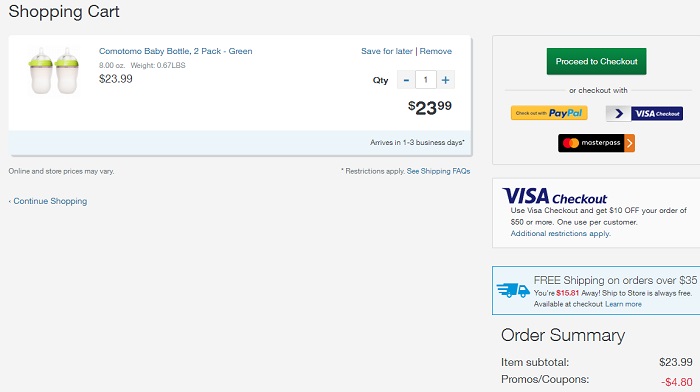Viewport: 700px width, 392px height.
Task: Proceed to Checkout
Action: click(596, 61)
